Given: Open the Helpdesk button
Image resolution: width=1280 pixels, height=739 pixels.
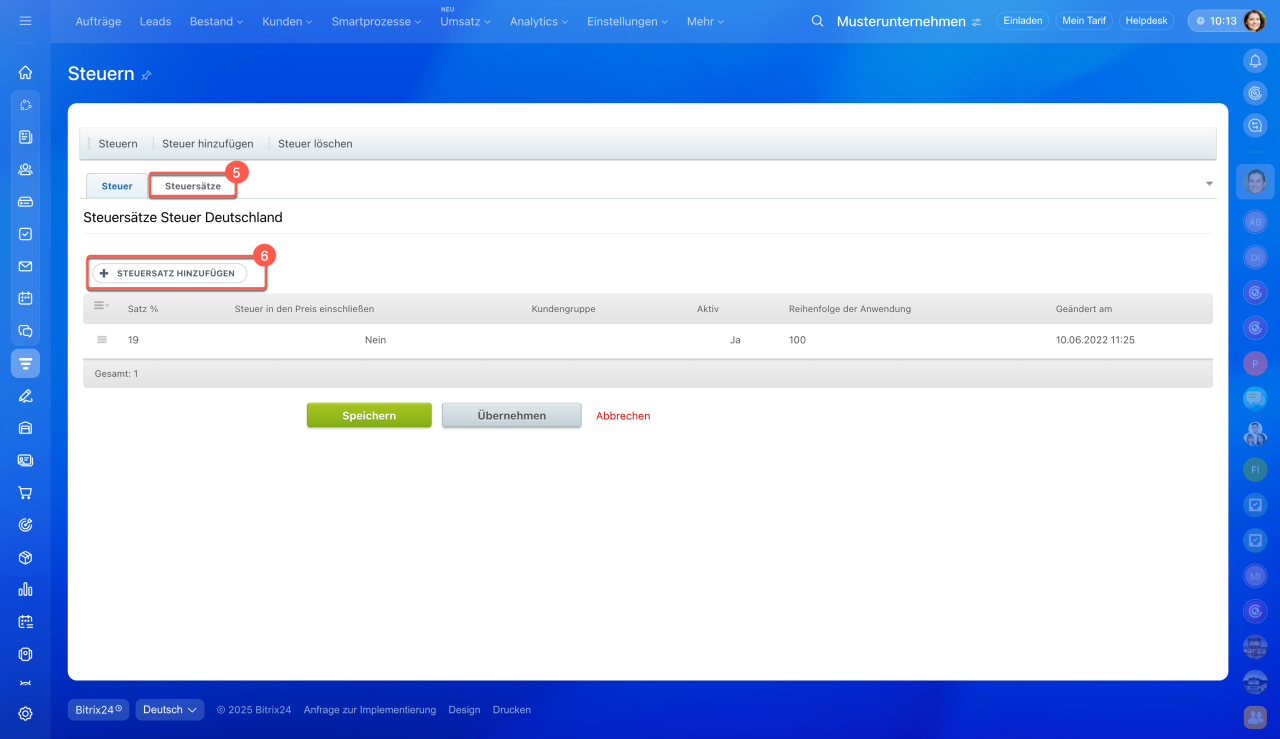Looking at the screenshot, I should (x=1146, y=20).
